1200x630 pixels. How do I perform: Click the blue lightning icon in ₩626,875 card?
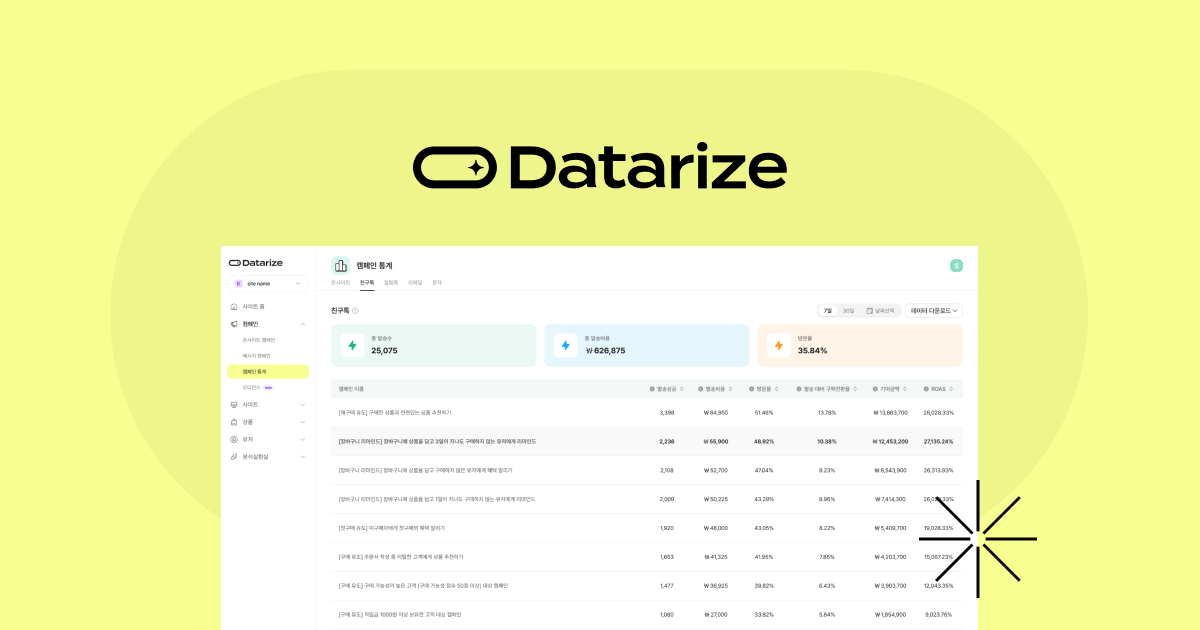pyautogui.click(x=565, y=345)
